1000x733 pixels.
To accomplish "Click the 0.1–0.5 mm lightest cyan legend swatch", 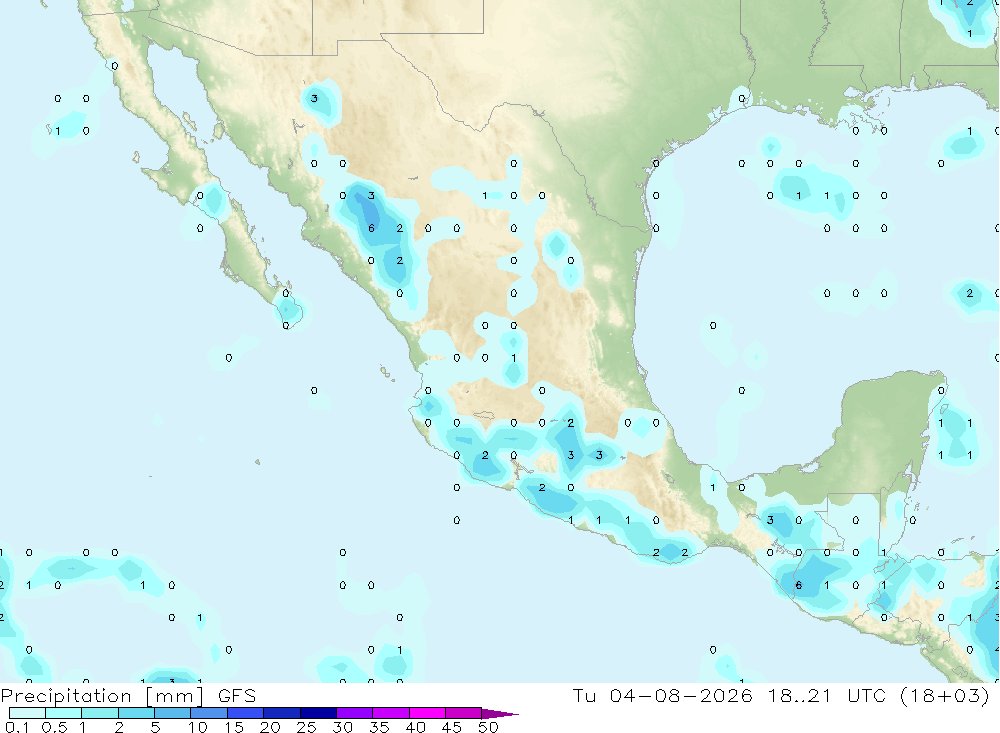I will point(27,713).
